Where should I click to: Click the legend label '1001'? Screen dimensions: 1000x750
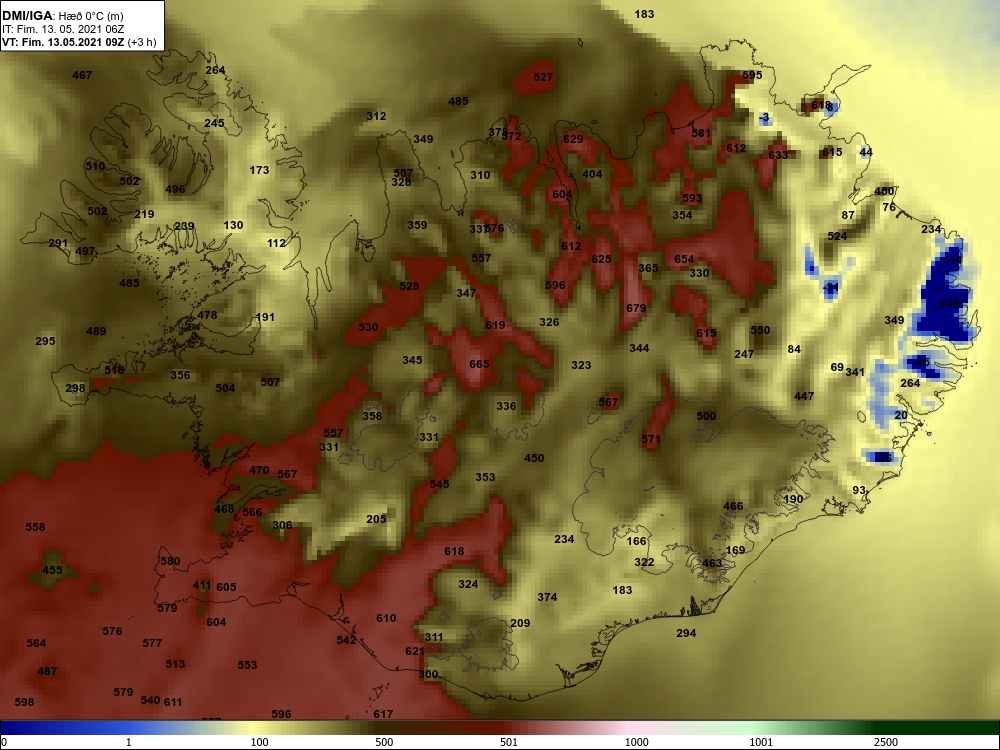click(x=761, y=742)
